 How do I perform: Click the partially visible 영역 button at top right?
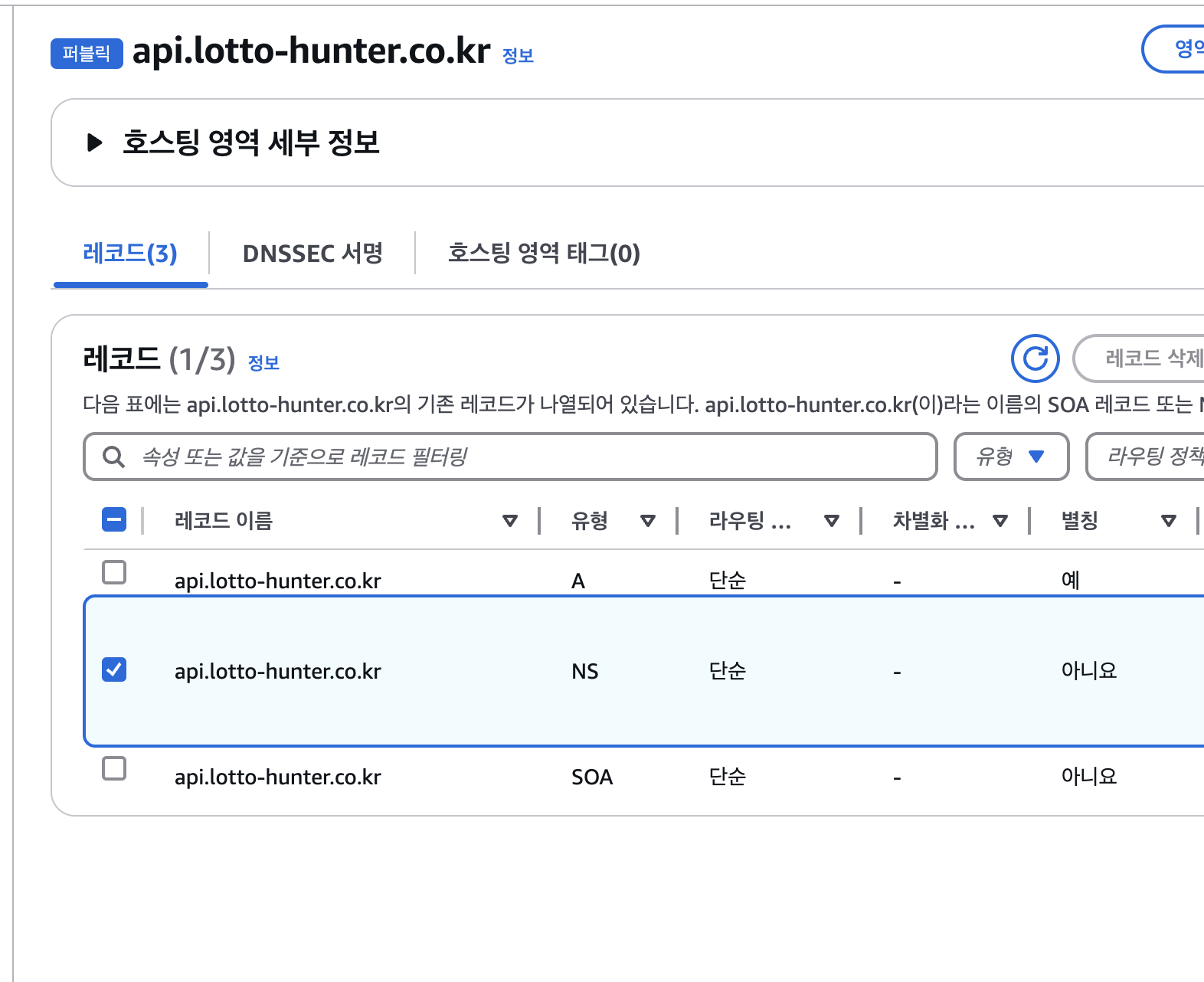pyautogui.click(x=1173, y=49)
